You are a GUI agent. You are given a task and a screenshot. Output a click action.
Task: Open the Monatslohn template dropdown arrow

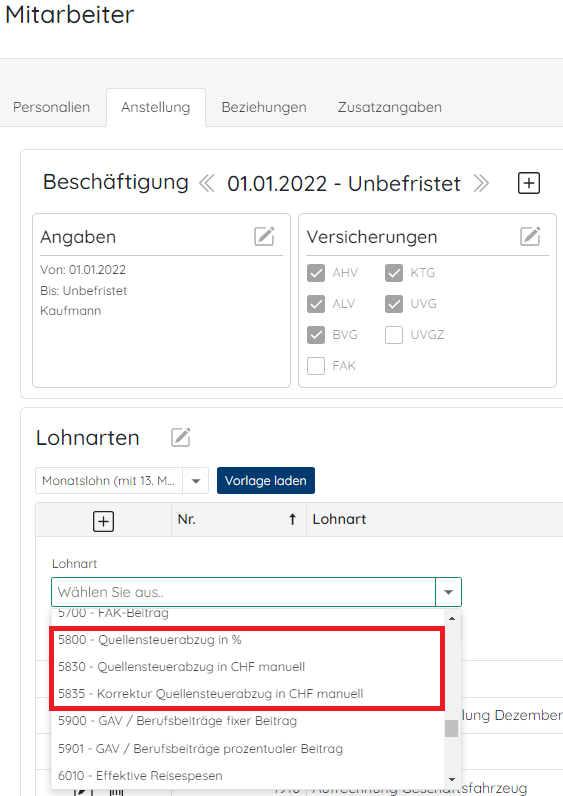point(196,481)
